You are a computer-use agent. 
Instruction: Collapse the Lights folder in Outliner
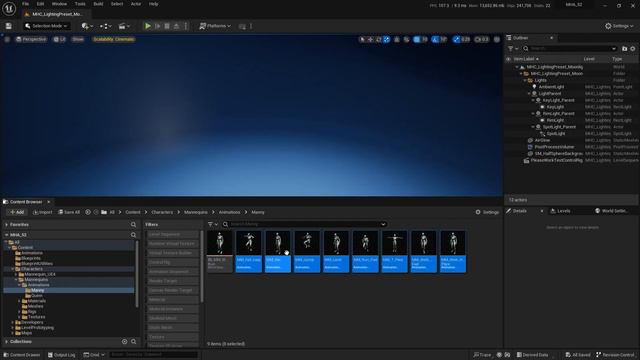[525, 80]
